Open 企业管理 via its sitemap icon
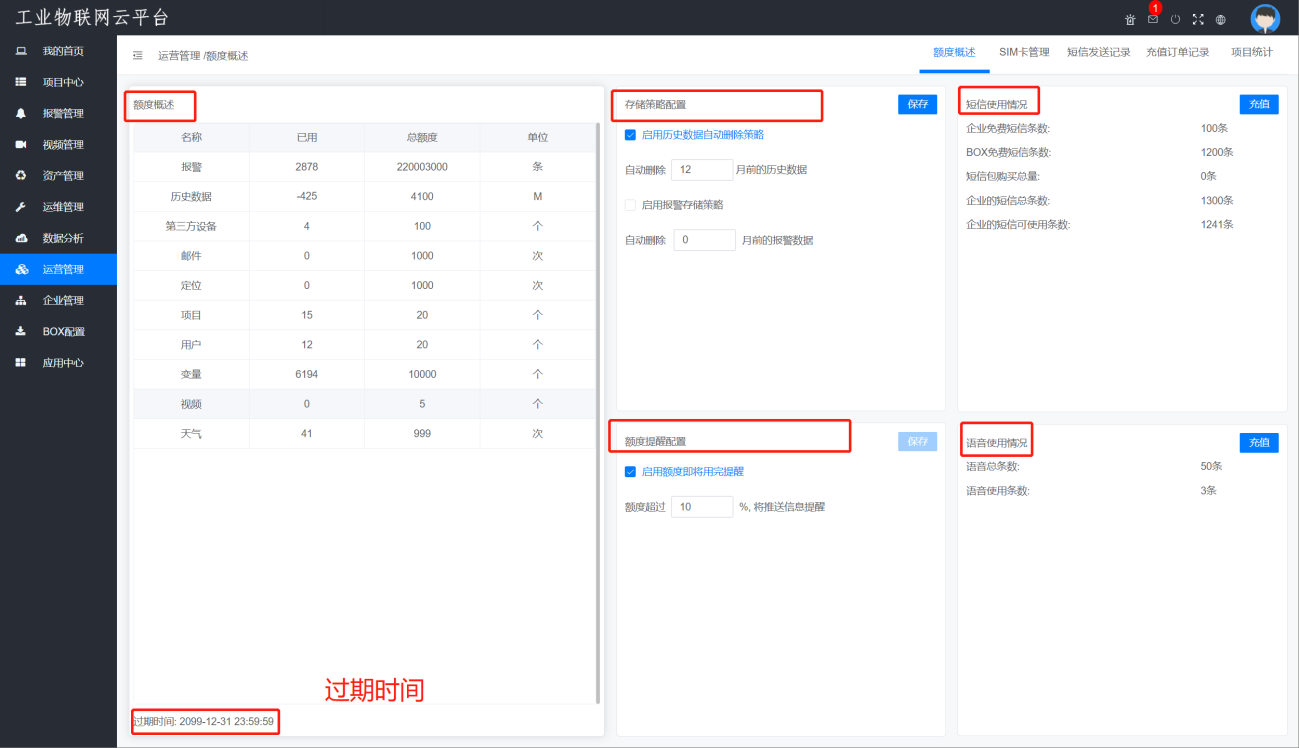1299x748 pixels. [21, 300]
